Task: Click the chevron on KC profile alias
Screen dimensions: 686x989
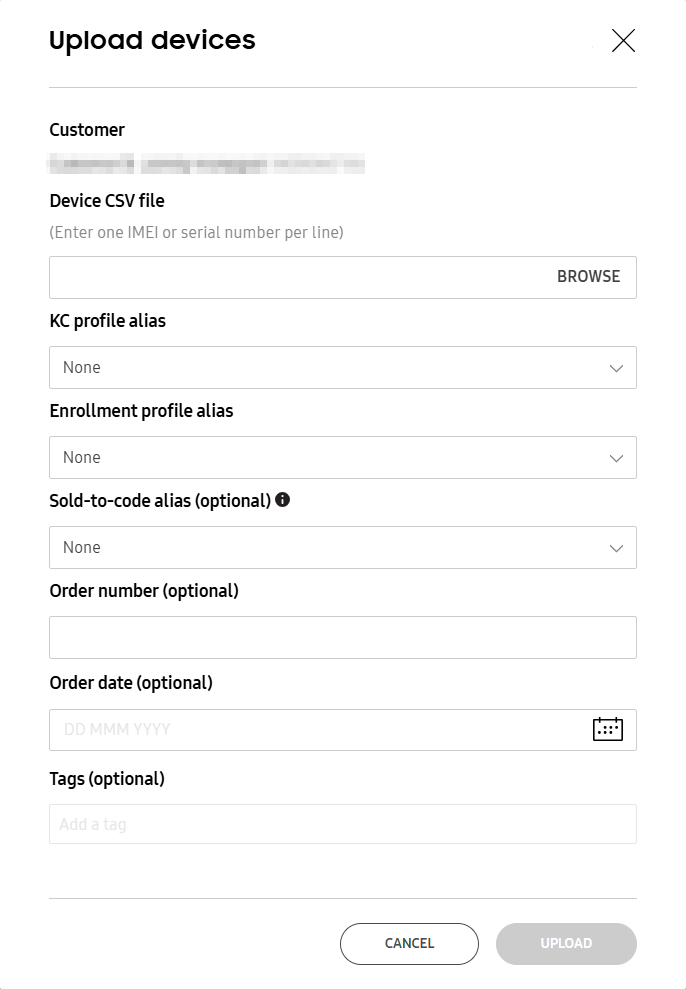Action: 616,367
